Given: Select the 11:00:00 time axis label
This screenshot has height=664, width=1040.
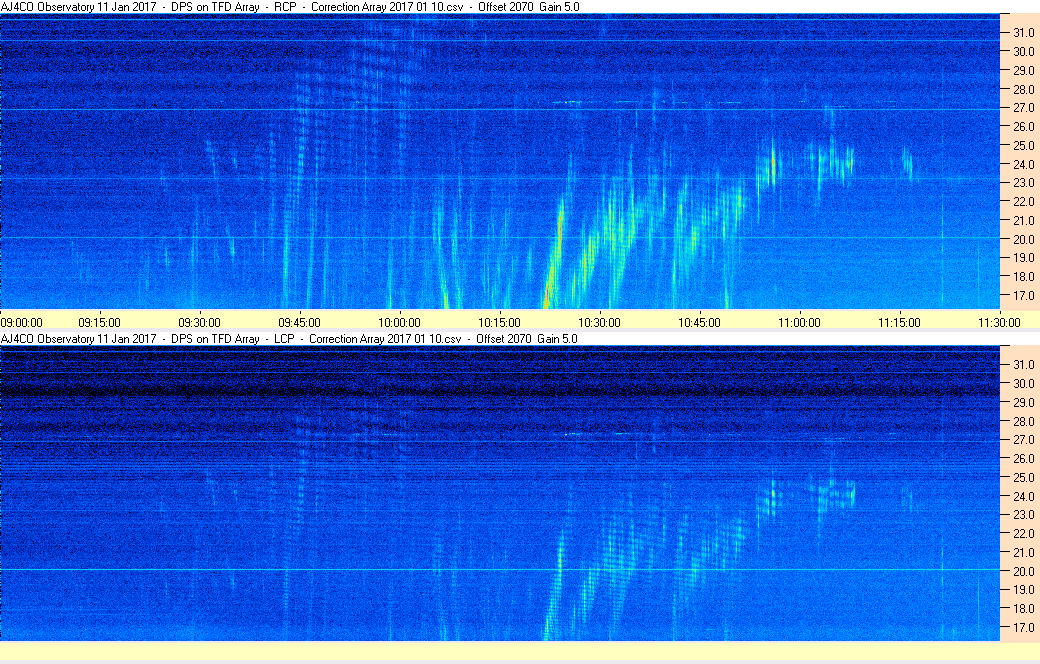Looking at the screenshot, I should coord(799,322).
